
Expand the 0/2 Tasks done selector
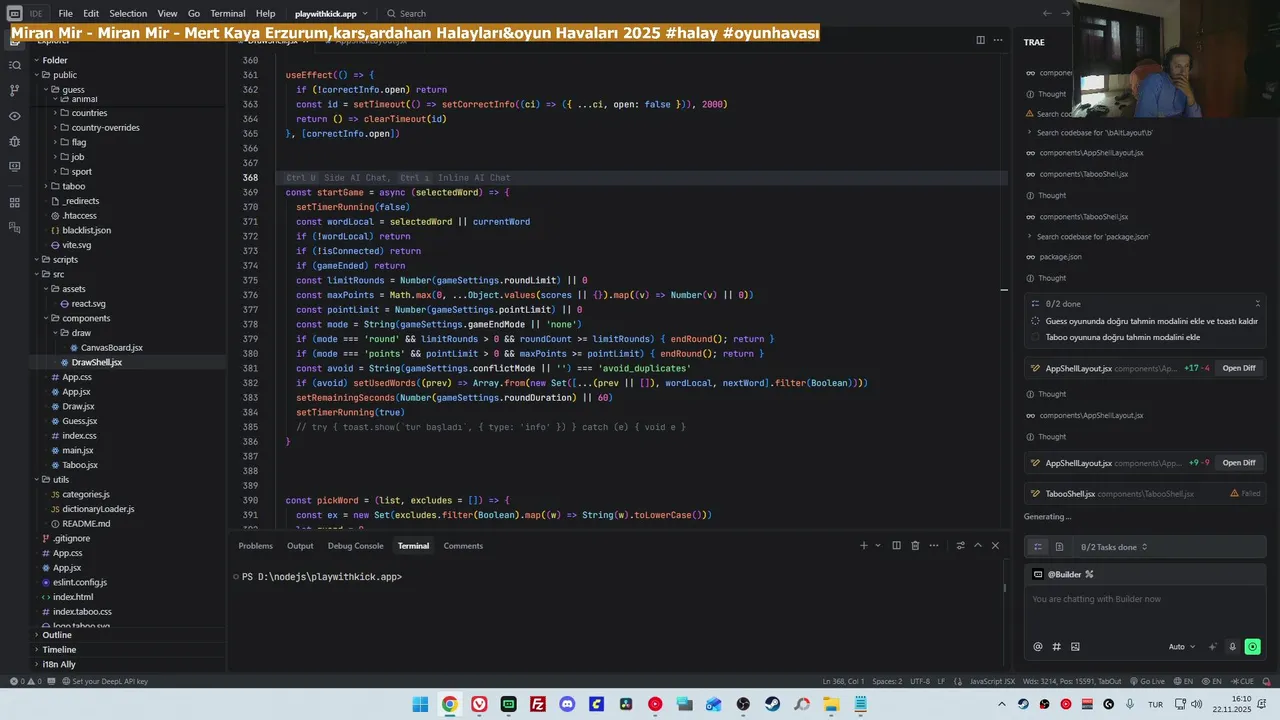coord(1114,547)
